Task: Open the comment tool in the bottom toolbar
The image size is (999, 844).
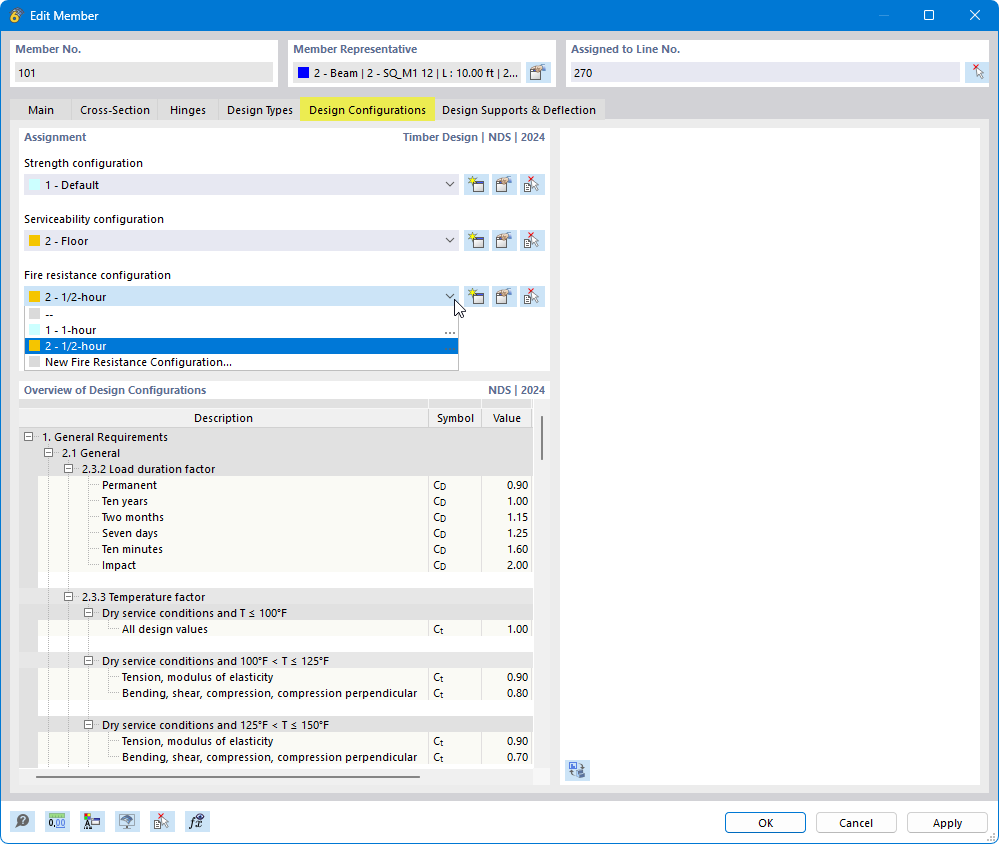Action: tap(22, 821)
